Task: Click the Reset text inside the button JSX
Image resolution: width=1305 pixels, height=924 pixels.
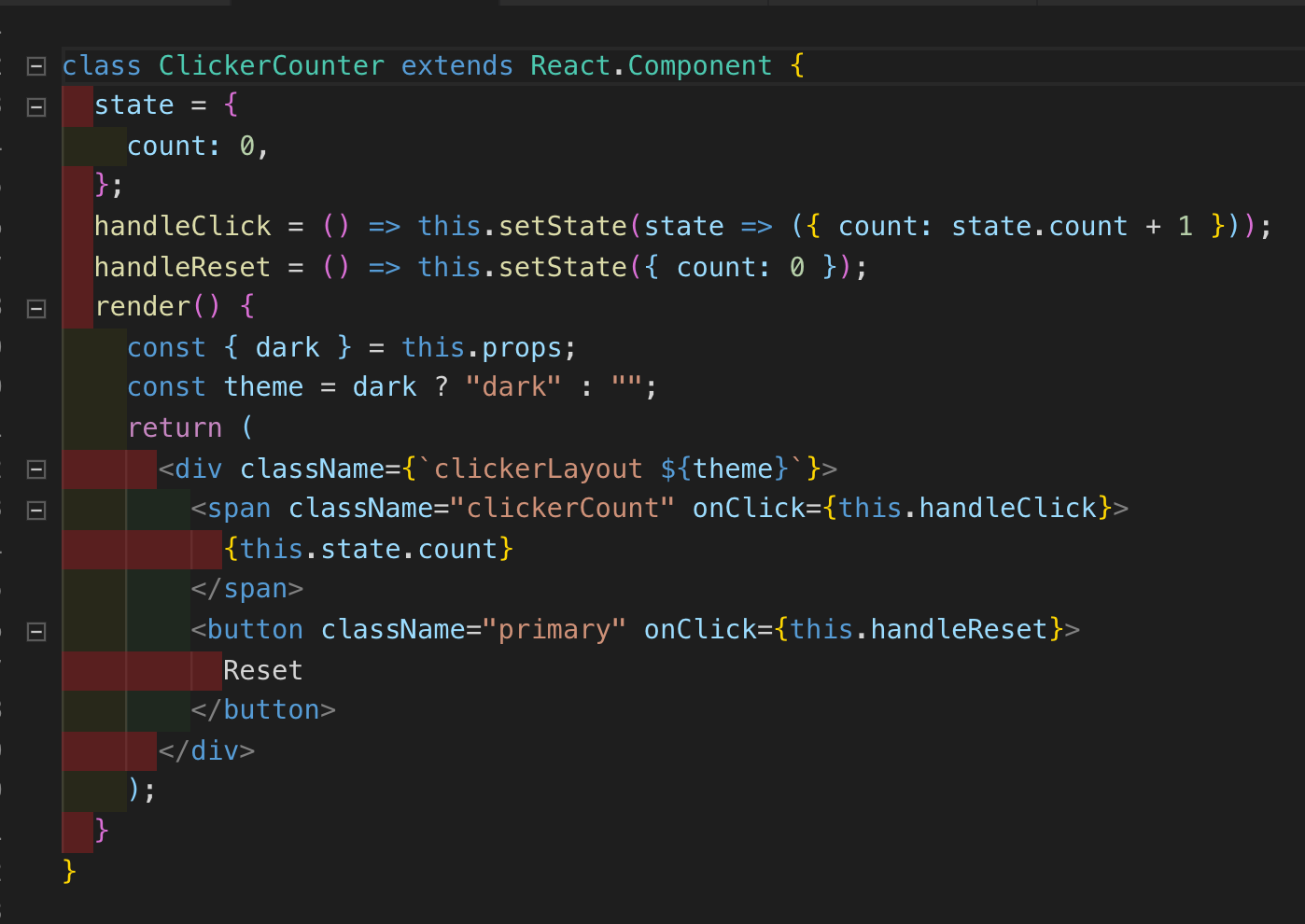Action: coord(263,669)
